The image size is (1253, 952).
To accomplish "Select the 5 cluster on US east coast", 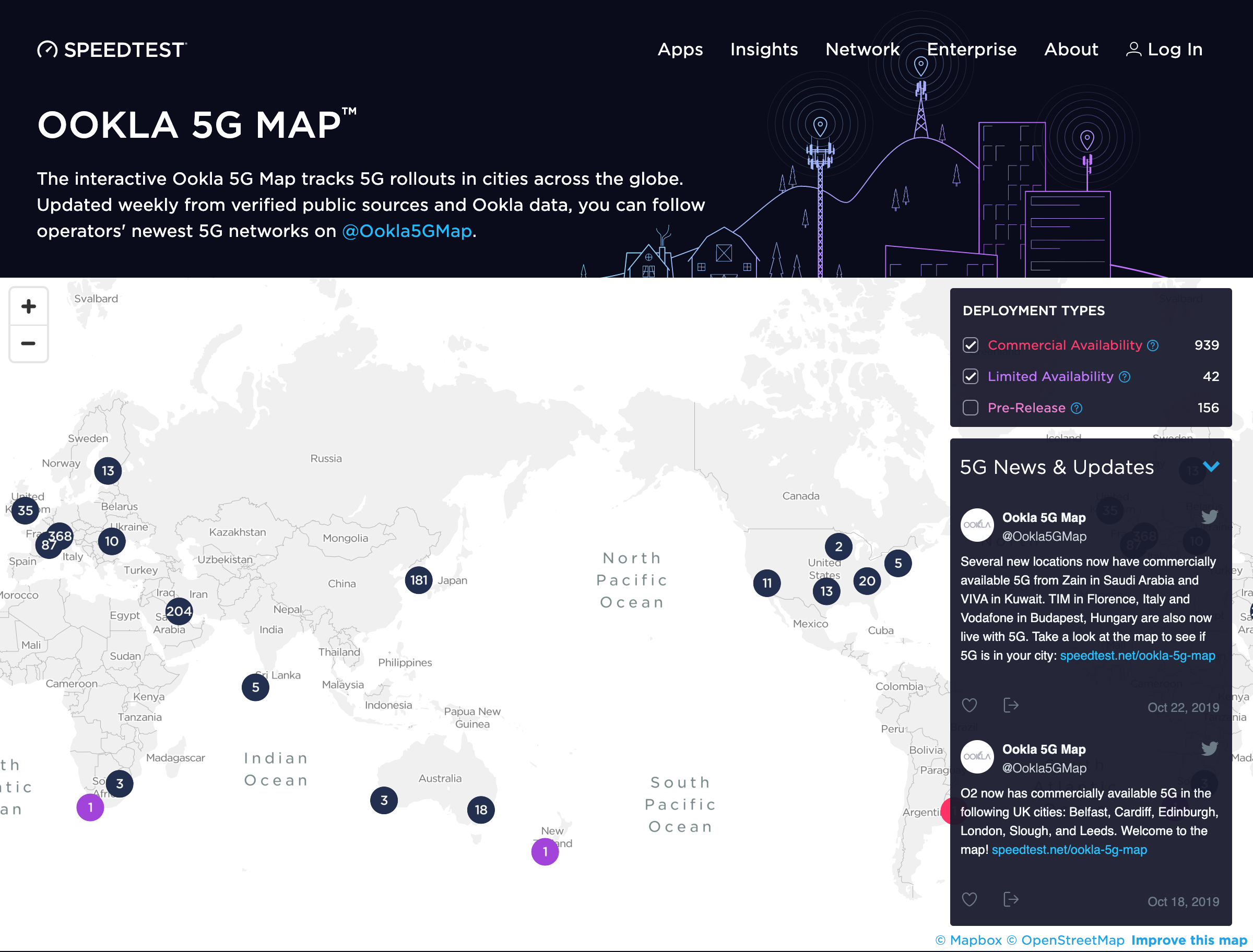I will tap(898, 563).
